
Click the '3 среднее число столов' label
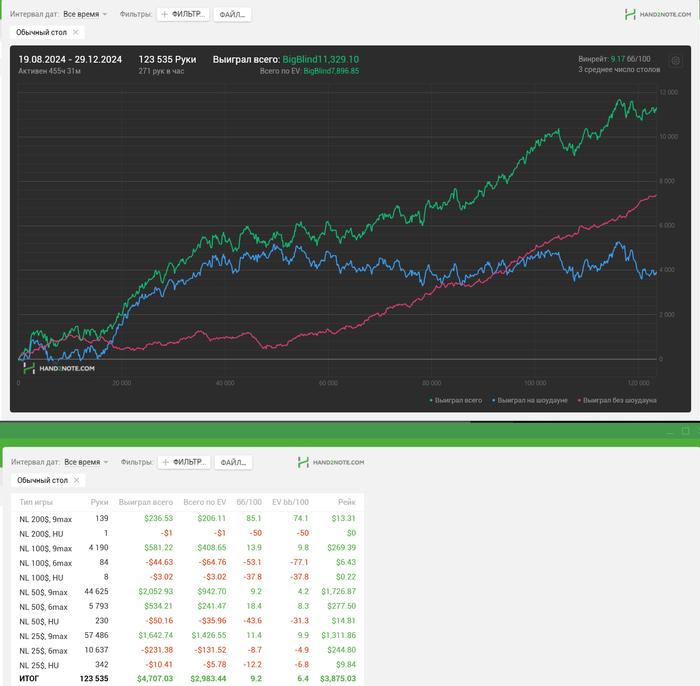pos(619,70)
